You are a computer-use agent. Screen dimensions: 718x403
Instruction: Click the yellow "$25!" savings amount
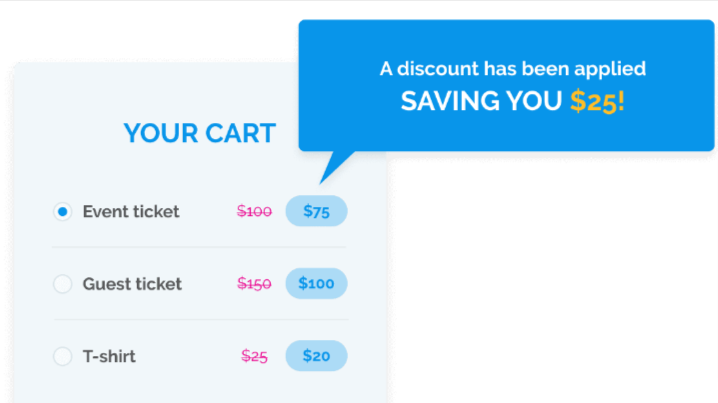[597, 101]
